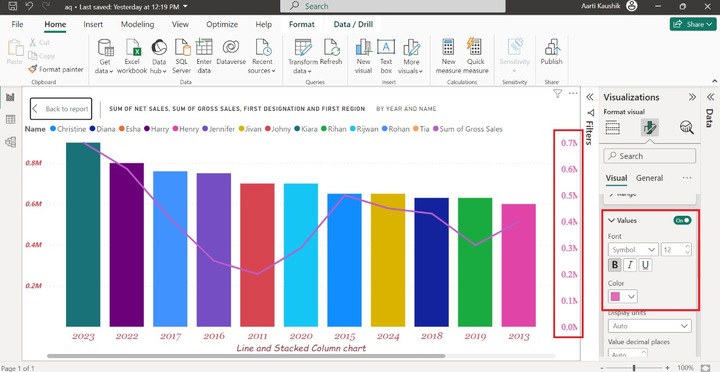The height and width of the screenshot is (372, 720).
Task: Open Excel workbook data source
Action: [132, 56]
